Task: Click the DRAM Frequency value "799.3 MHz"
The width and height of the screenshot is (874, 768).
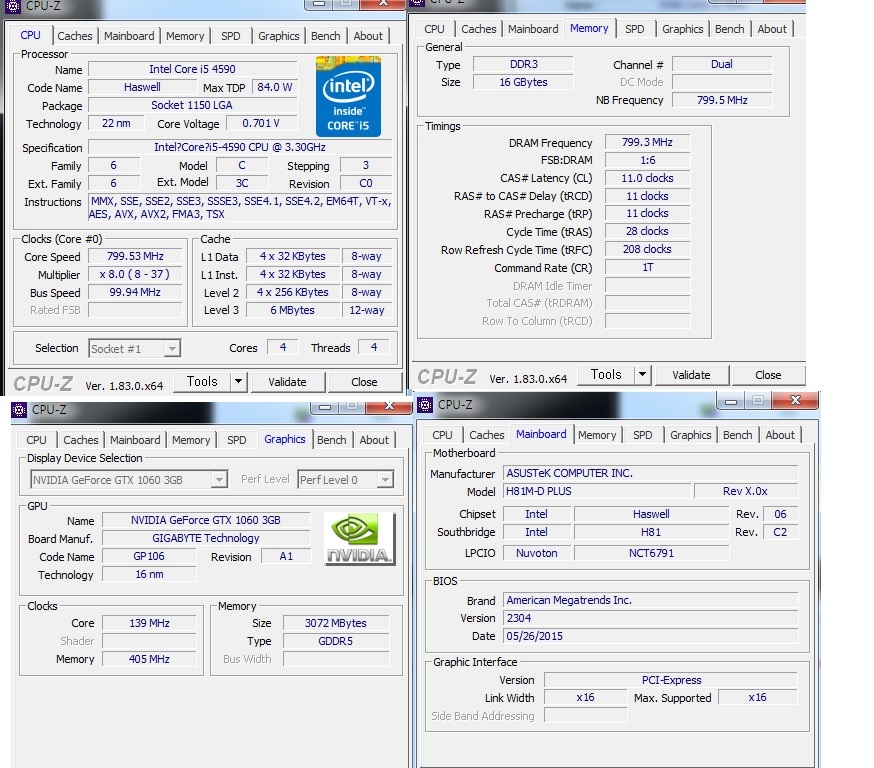Action: [647, 142]
